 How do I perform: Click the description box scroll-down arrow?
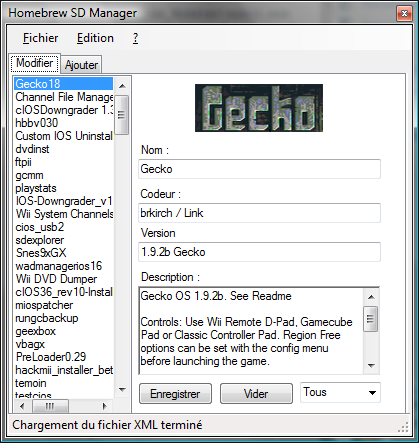pos(371,366)
